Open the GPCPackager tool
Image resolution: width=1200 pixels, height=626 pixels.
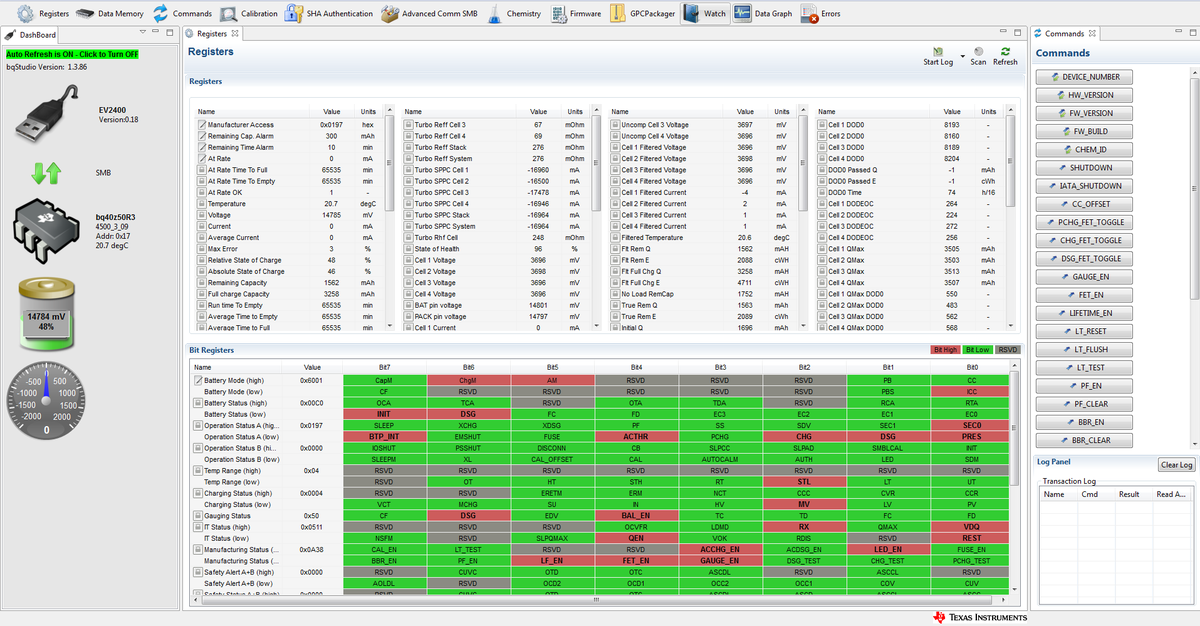coord(641,14)
